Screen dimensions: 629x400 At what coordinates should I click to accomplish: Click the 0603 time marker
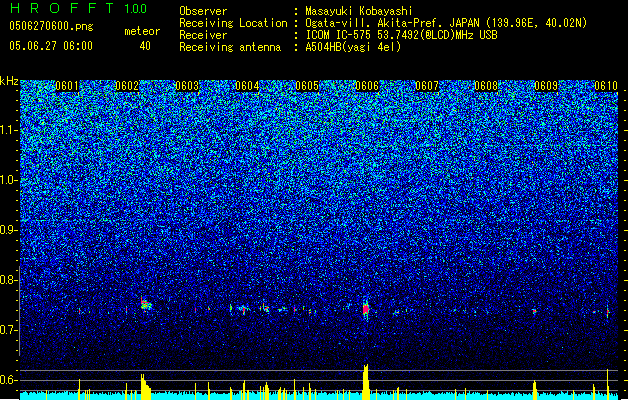(187, 86)
